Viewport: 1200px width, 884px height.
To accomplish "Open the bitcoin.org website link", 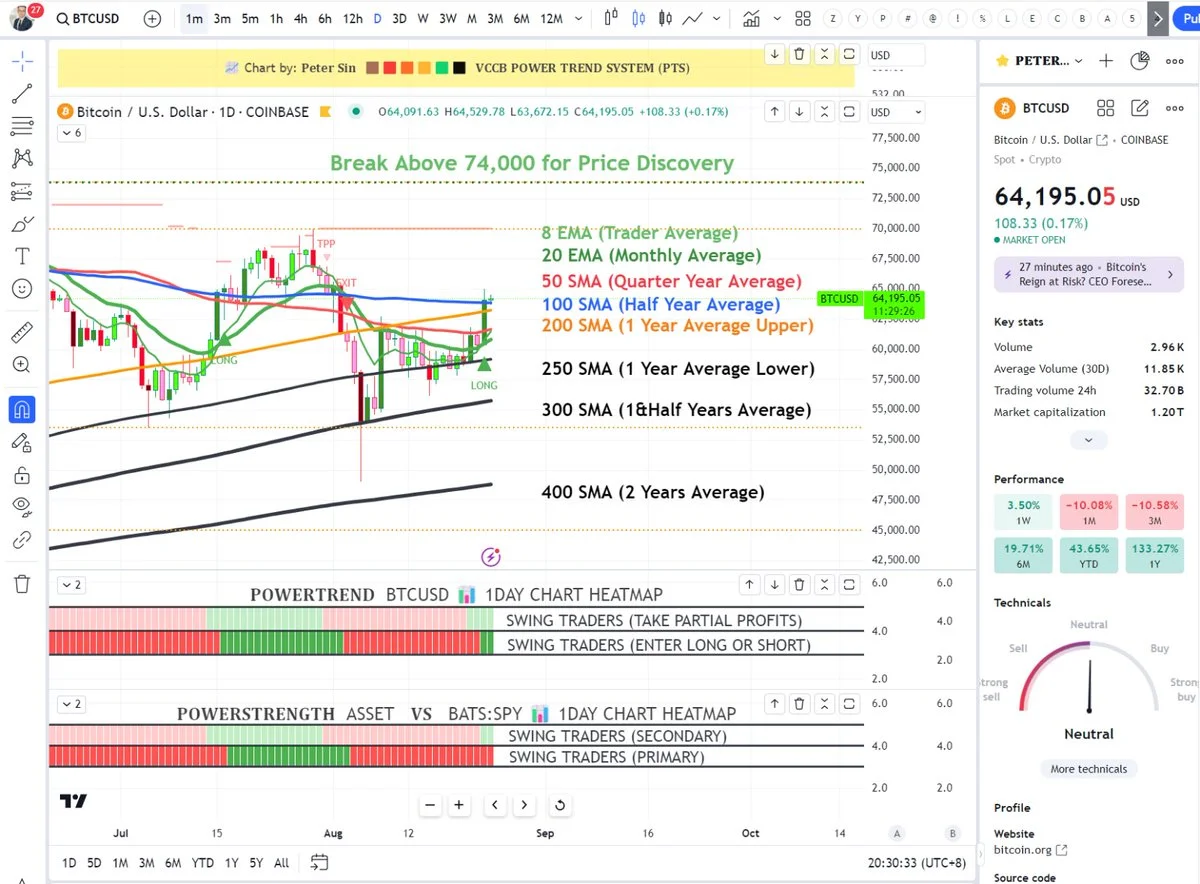I will click(x=1031, y=850).
